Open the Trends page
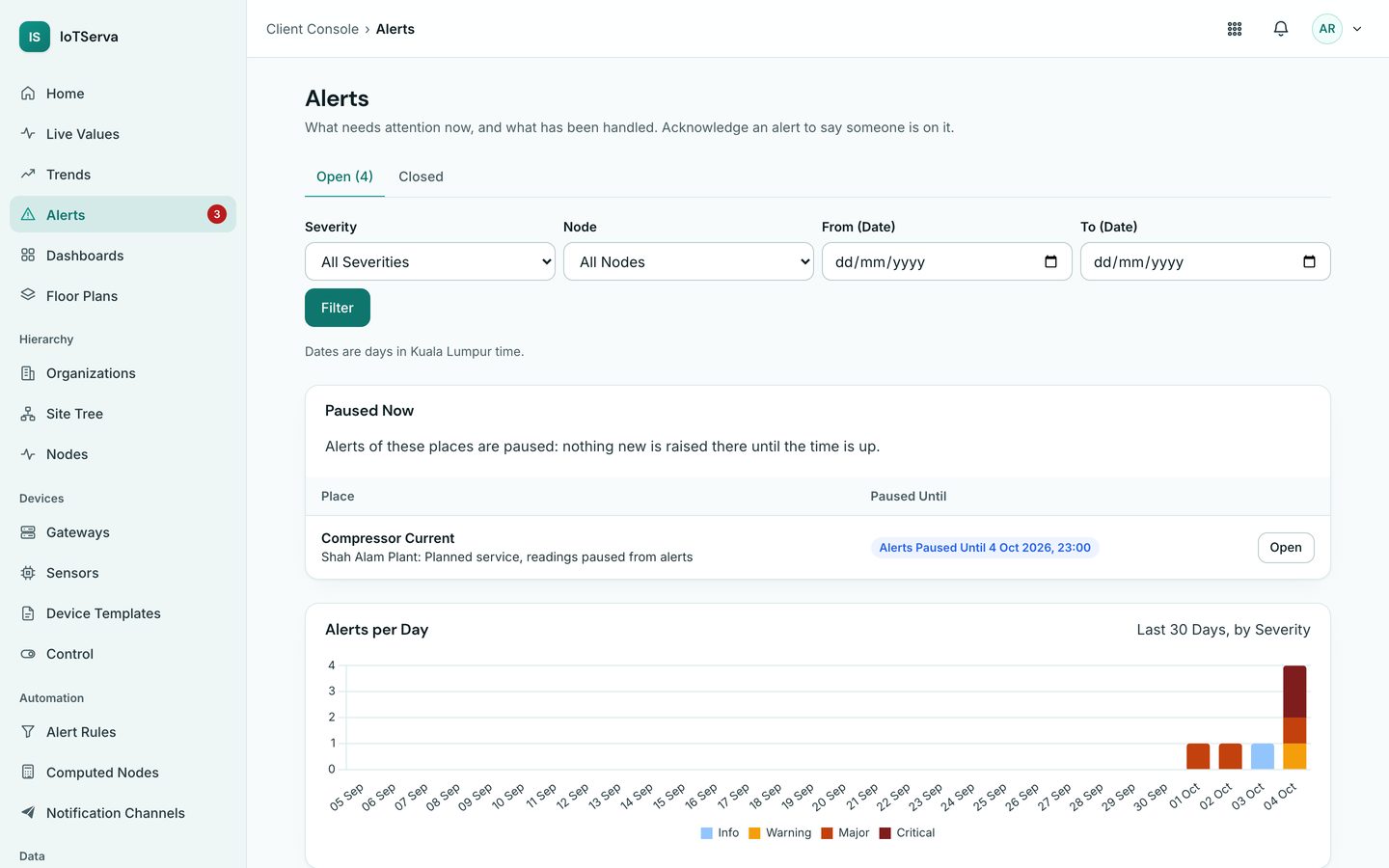 123,175
